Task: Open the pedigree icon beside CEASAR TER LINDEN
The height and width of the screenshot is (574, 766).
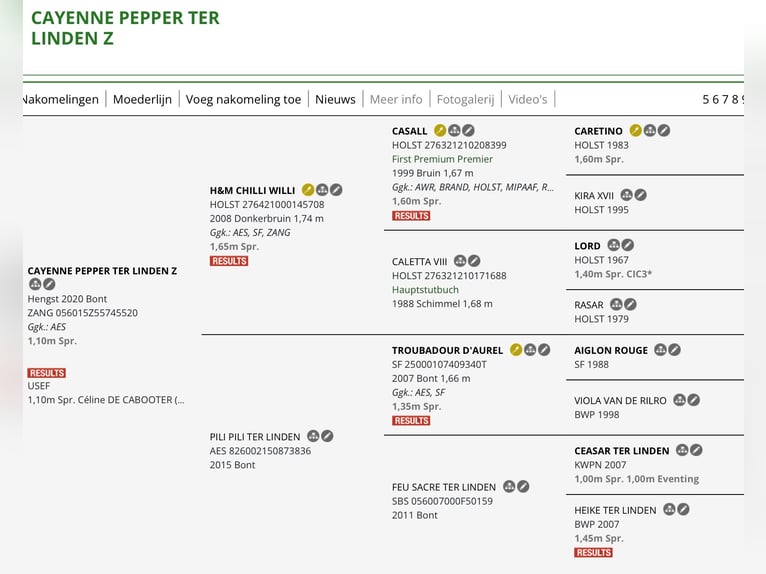Action: (682, 450)
